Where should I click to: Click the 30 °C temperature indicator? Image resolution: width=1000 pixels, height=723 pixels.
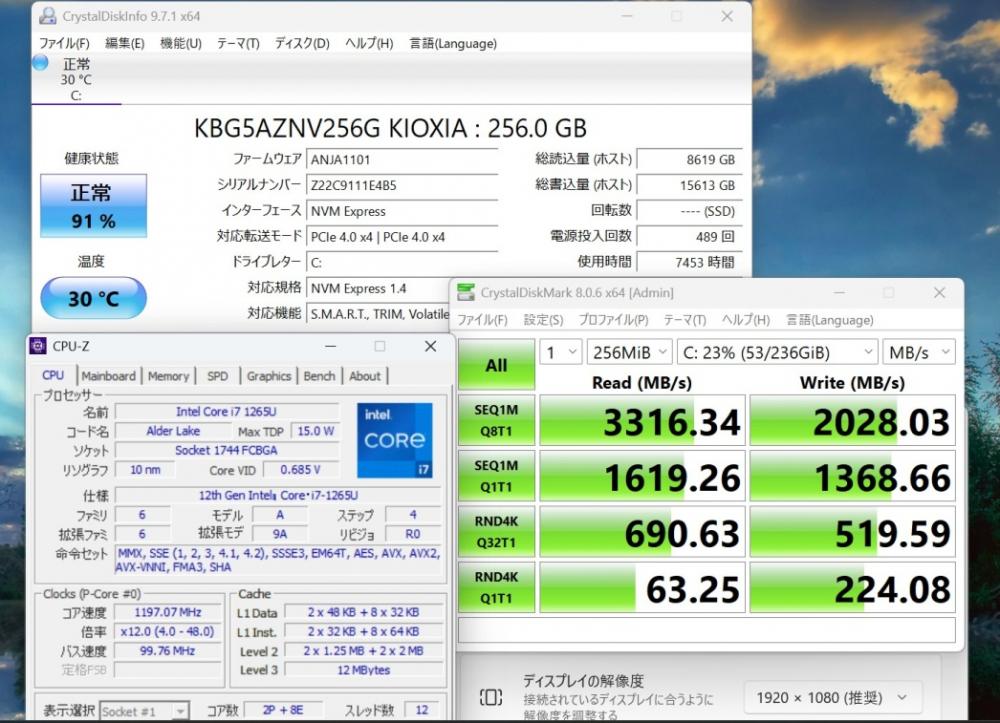tap(93, 298)
